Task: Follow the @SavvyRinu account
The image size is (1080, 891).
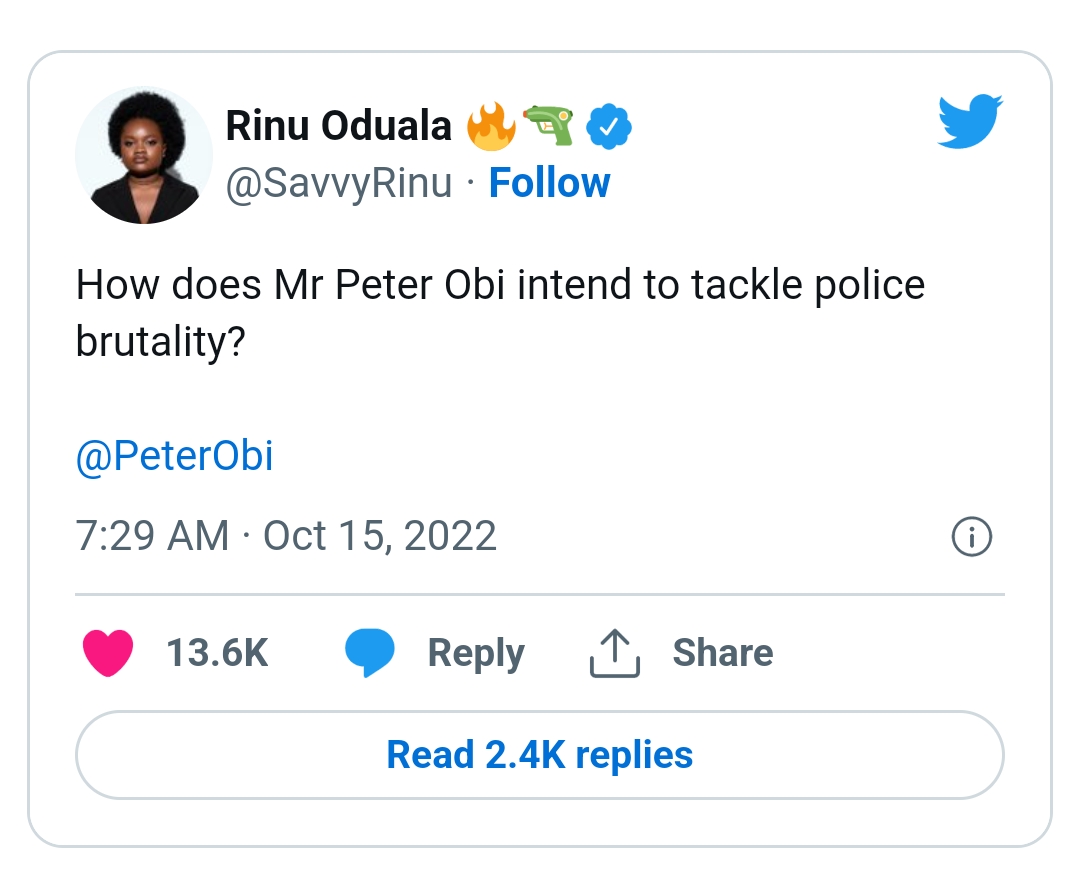Action: pyautogui.click(x=549, y=183)
